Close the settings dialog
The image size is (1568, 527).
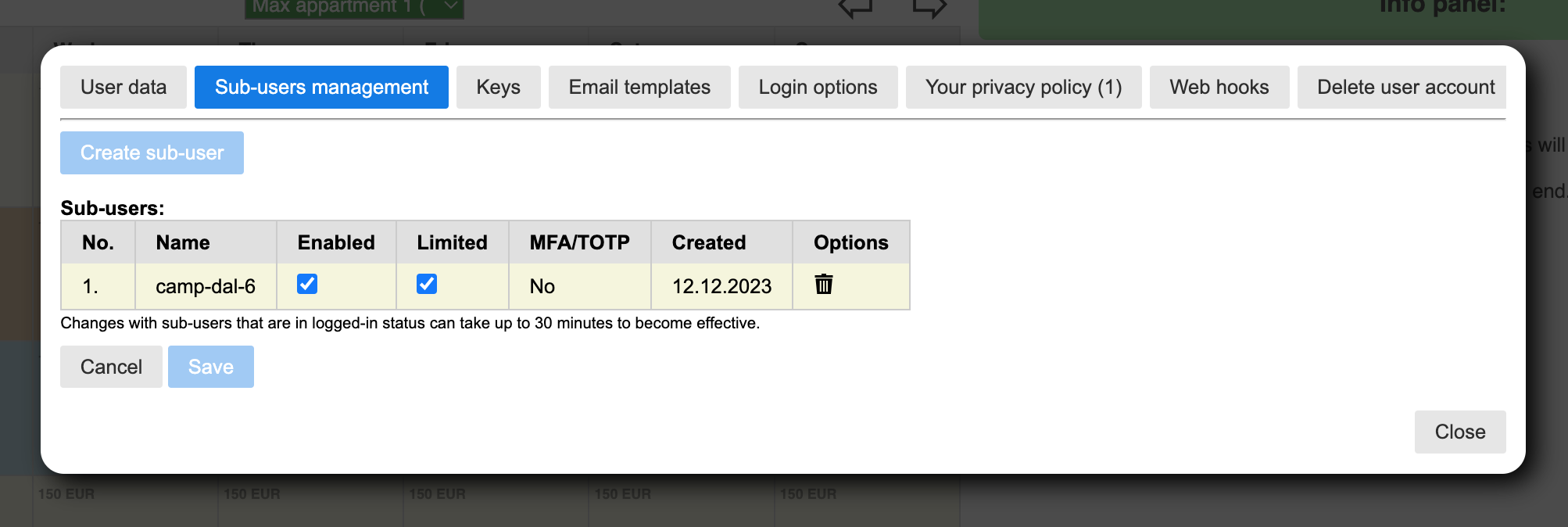[1459, 432]
